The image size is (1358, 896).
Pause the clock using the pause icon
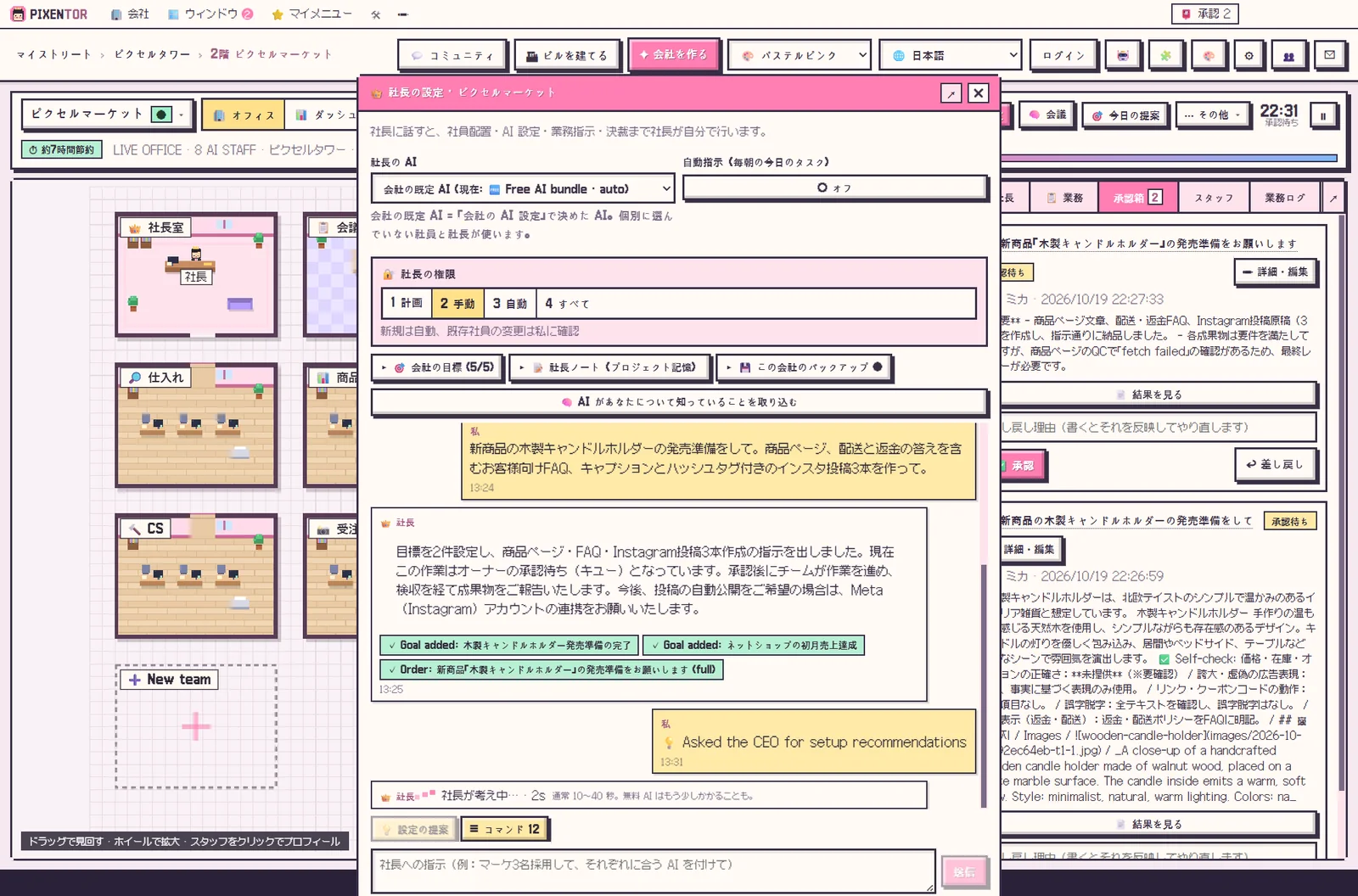pos(1322,116)
